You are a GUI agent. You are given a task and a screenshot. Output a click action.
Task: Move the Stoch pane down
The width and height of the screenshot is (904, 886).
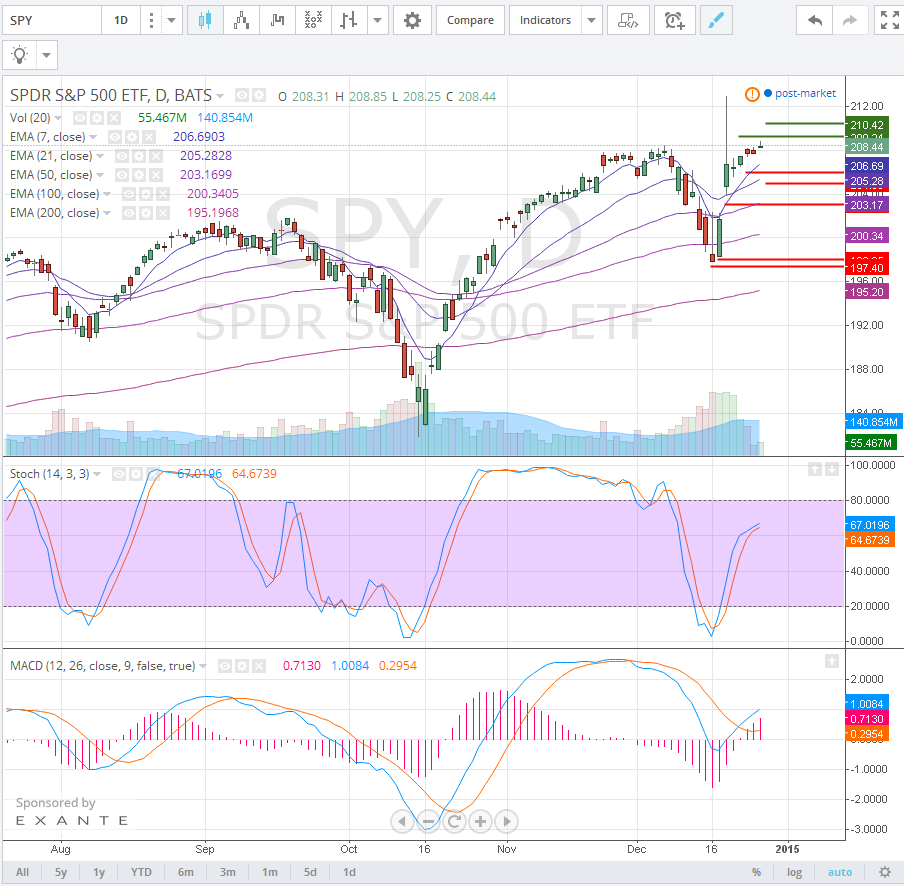(831, 469)
